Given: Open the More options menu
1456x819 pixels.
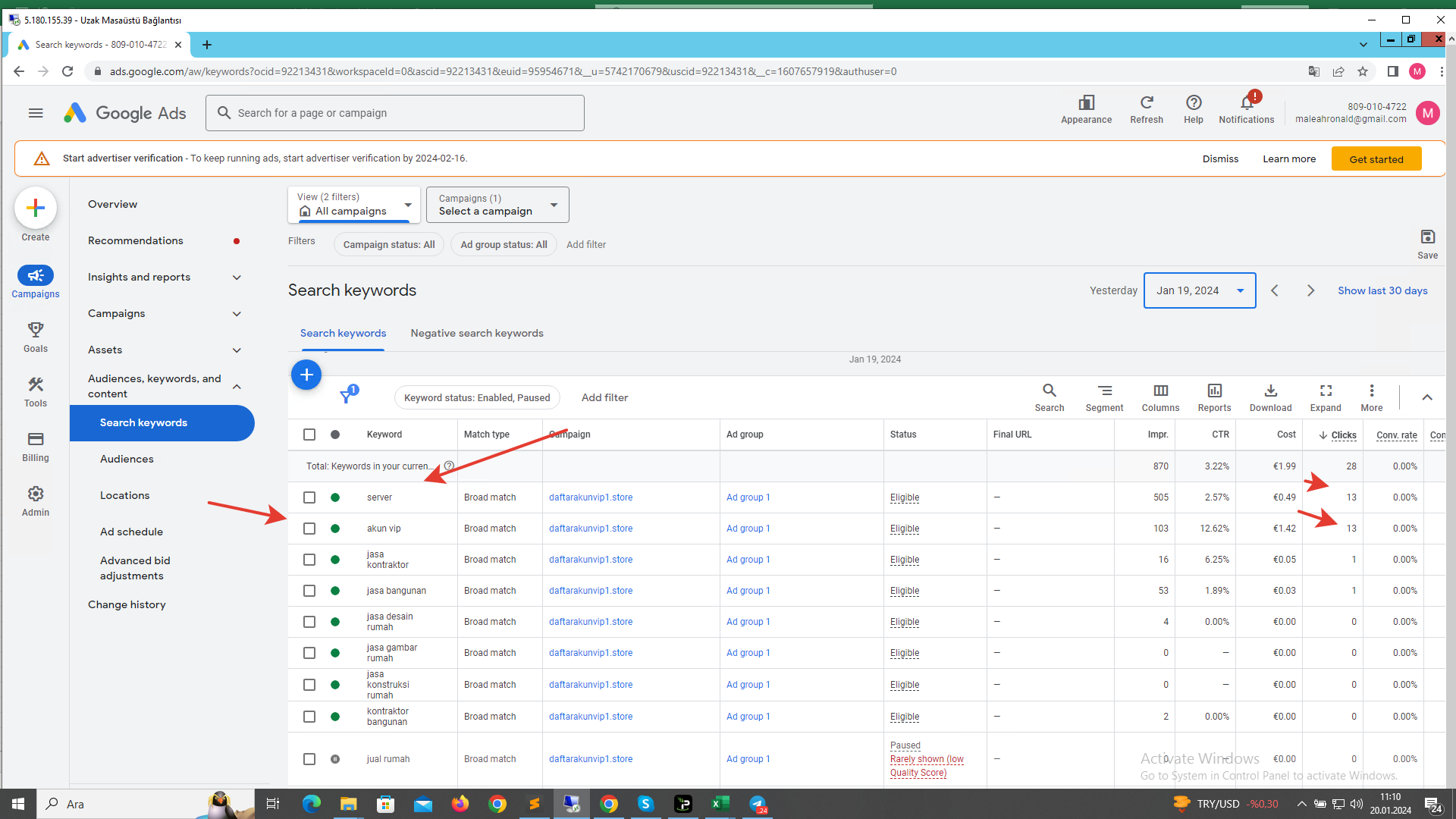Looking at the screenshot, I should (1371, 397).
